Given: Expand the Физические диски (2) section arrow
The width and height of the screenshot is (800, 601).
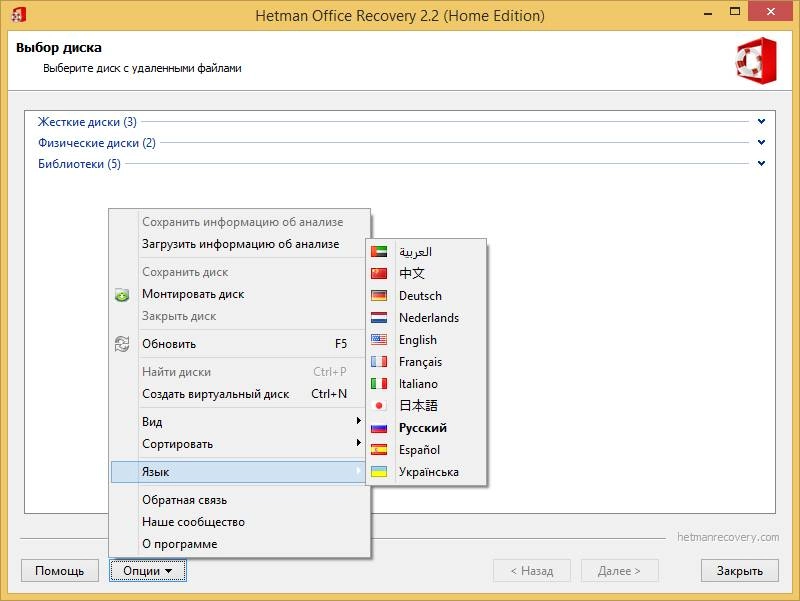Looking at the screenshot, I should pos(761,142).
